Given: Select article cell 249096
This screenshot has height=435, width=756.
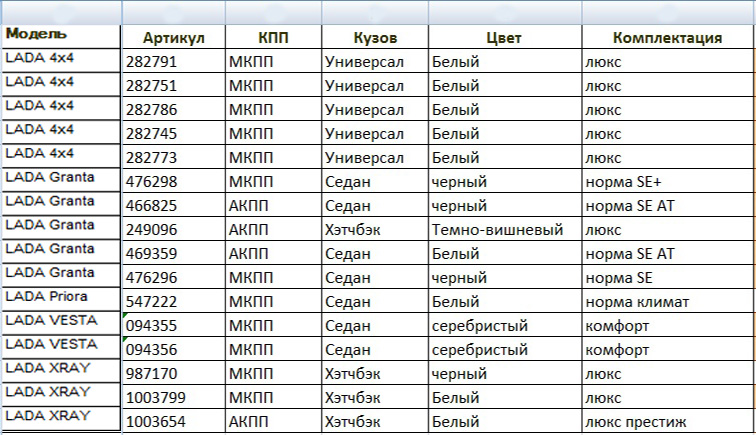Looking at the screenshot, I should (174, 229).
